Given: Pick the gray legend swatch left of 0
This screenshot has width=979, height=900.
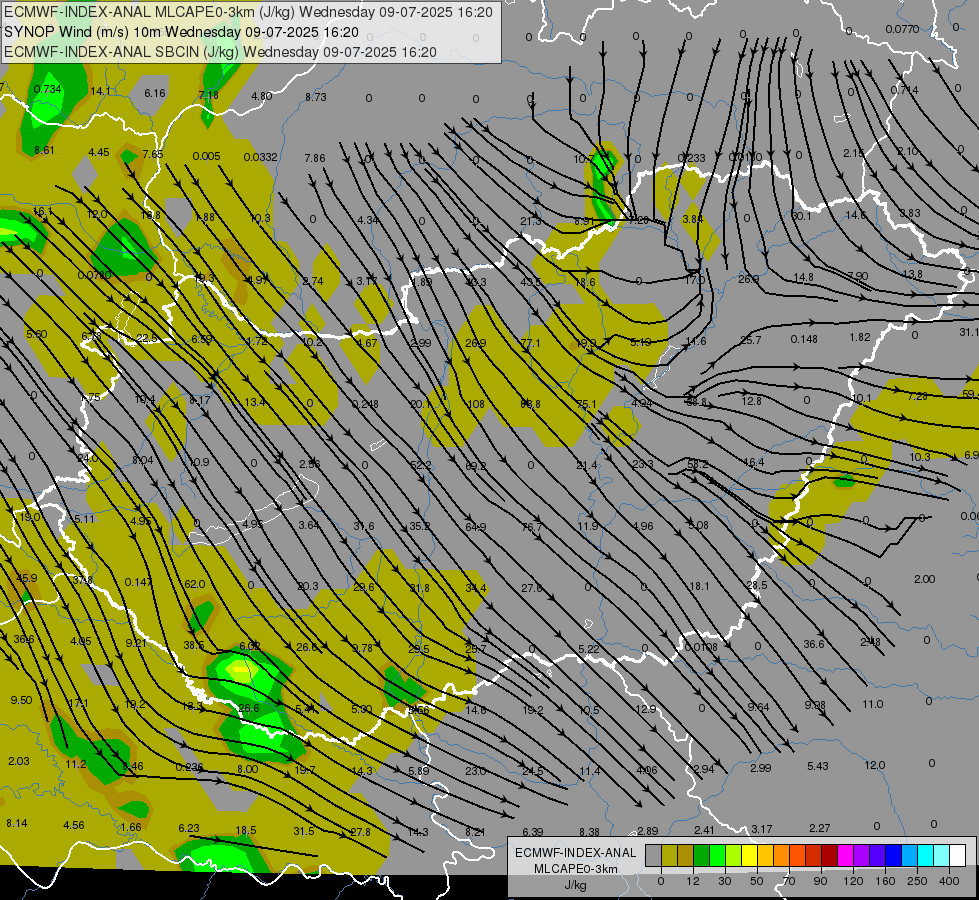Looking at the screenshot, I should [x=653, y=855].
